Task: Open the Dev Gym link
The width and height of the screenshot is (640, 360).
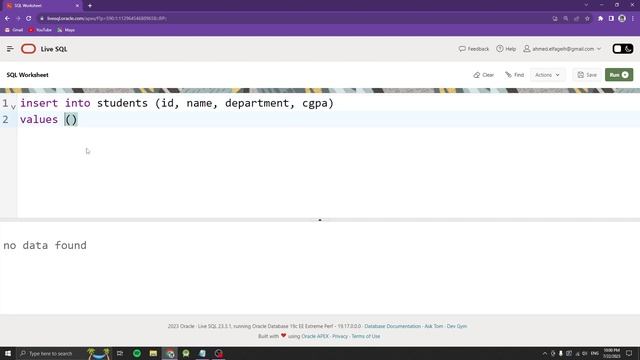Action: tap(457, 327)
